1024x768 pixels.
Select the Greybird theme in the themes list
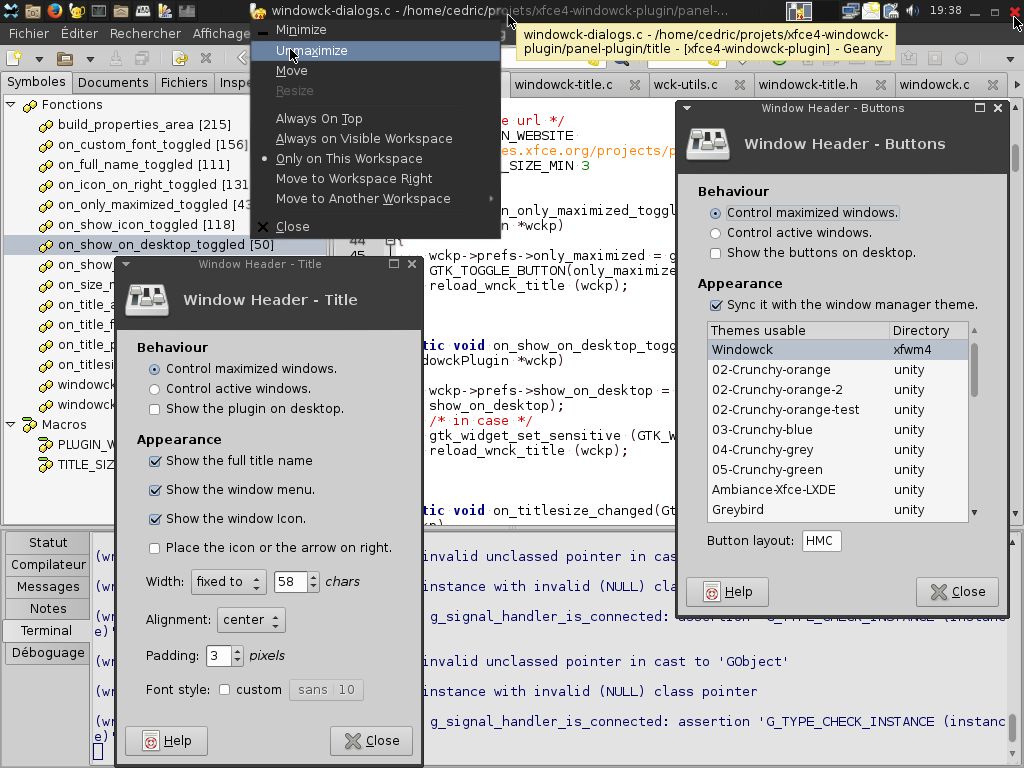pos(738,510)
